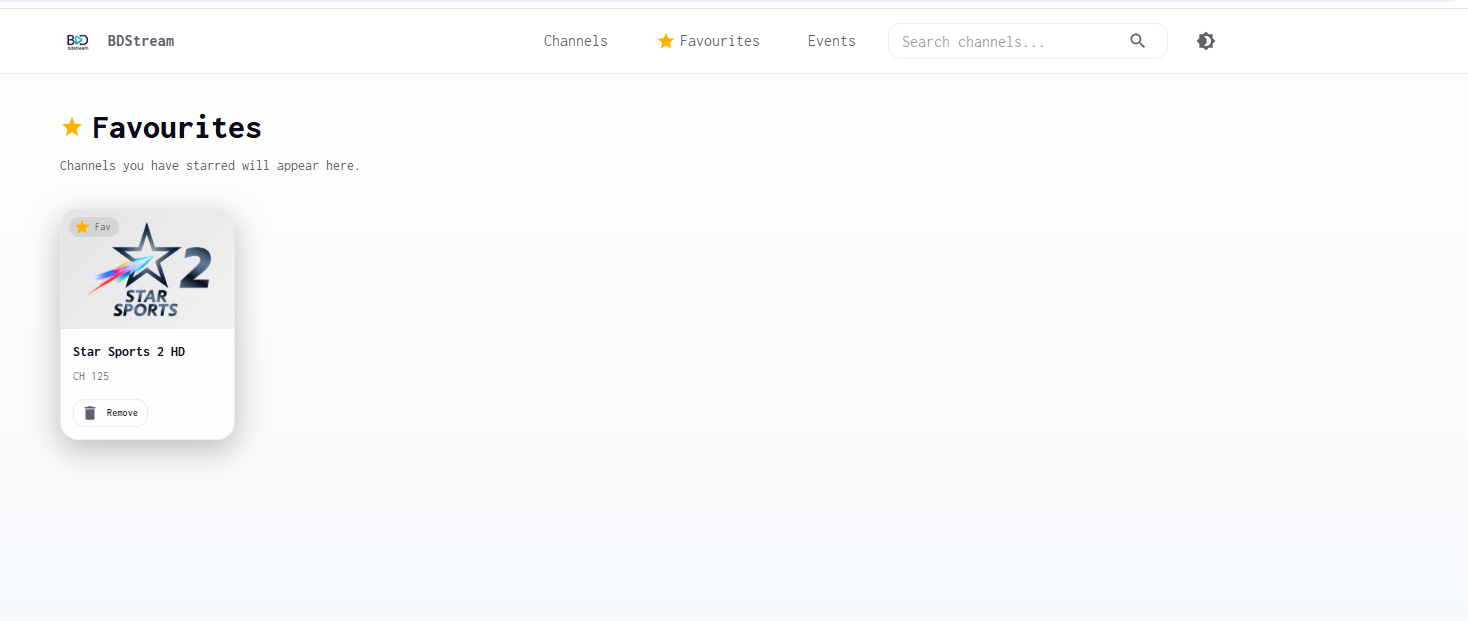
Task: Remove Star Sports 2 HD from favourites
Action: (110, 413)
